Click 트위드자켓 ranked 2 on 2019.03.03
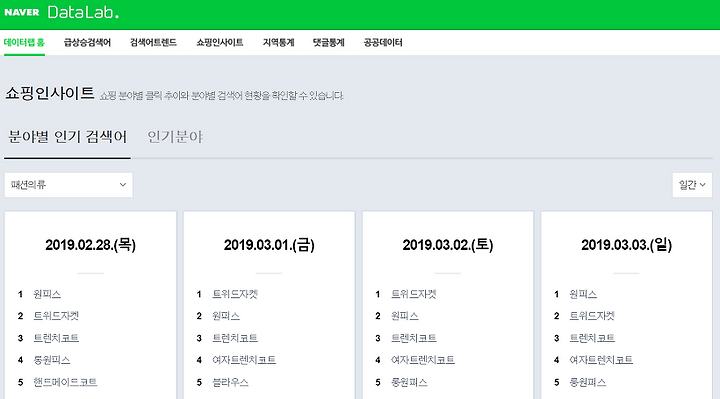The image size is (720, 399). tap(592, 316)
